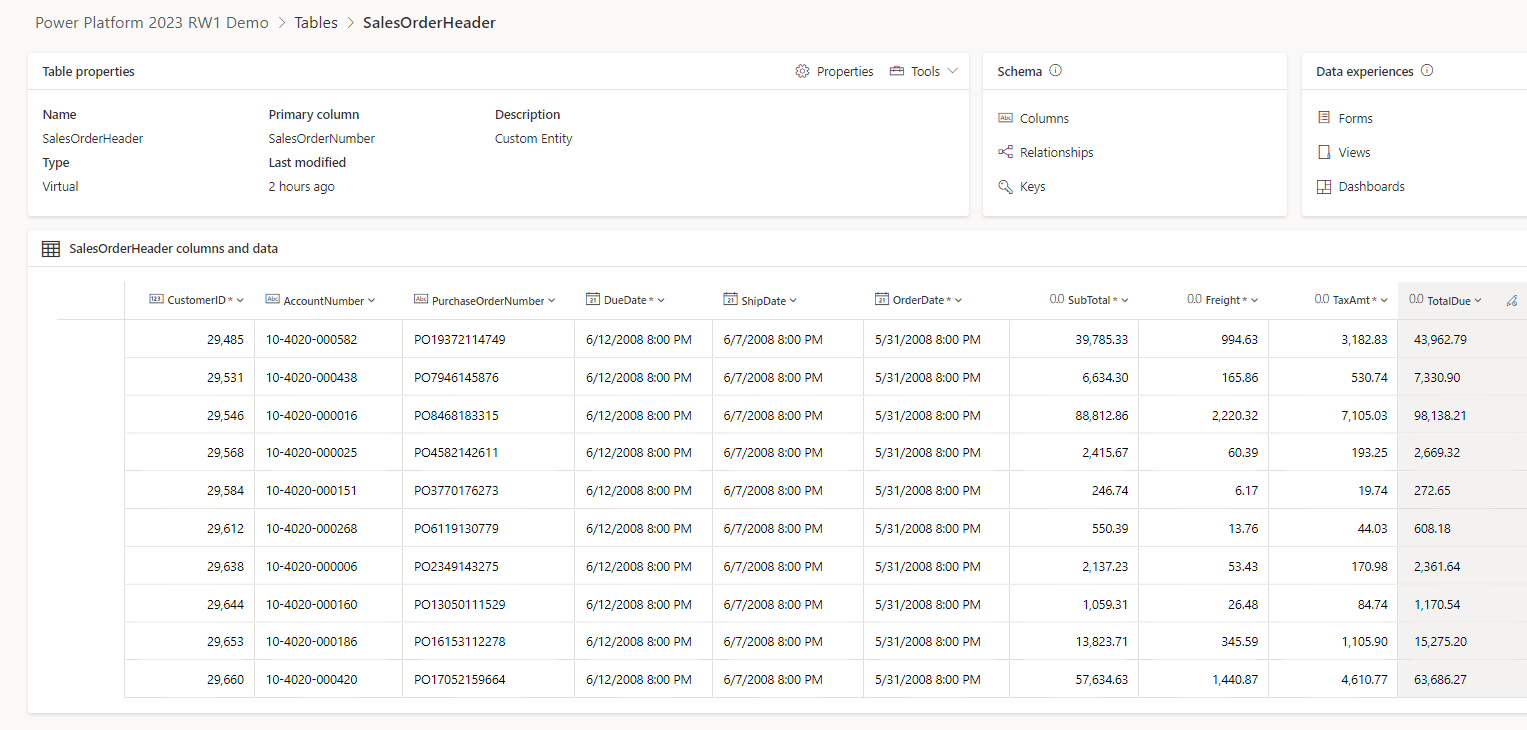The height and width of the screenshot is (730, 1527).
Task: Click the calendar icon in DueDate header
Action: coord(593,300)
